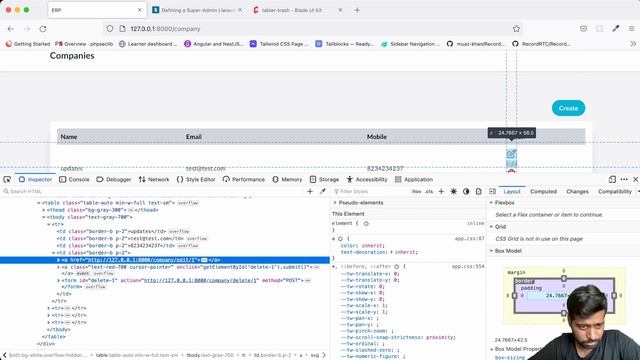
Task: Collapse the tbody text-gray-700 node
Action: pos(44,217)
